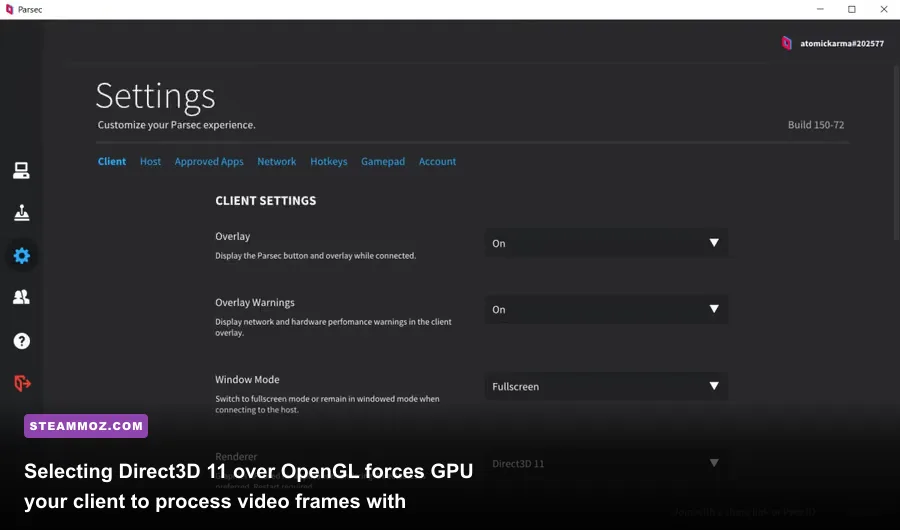Click the Overlay Warnings label

(x=255, y=303)
